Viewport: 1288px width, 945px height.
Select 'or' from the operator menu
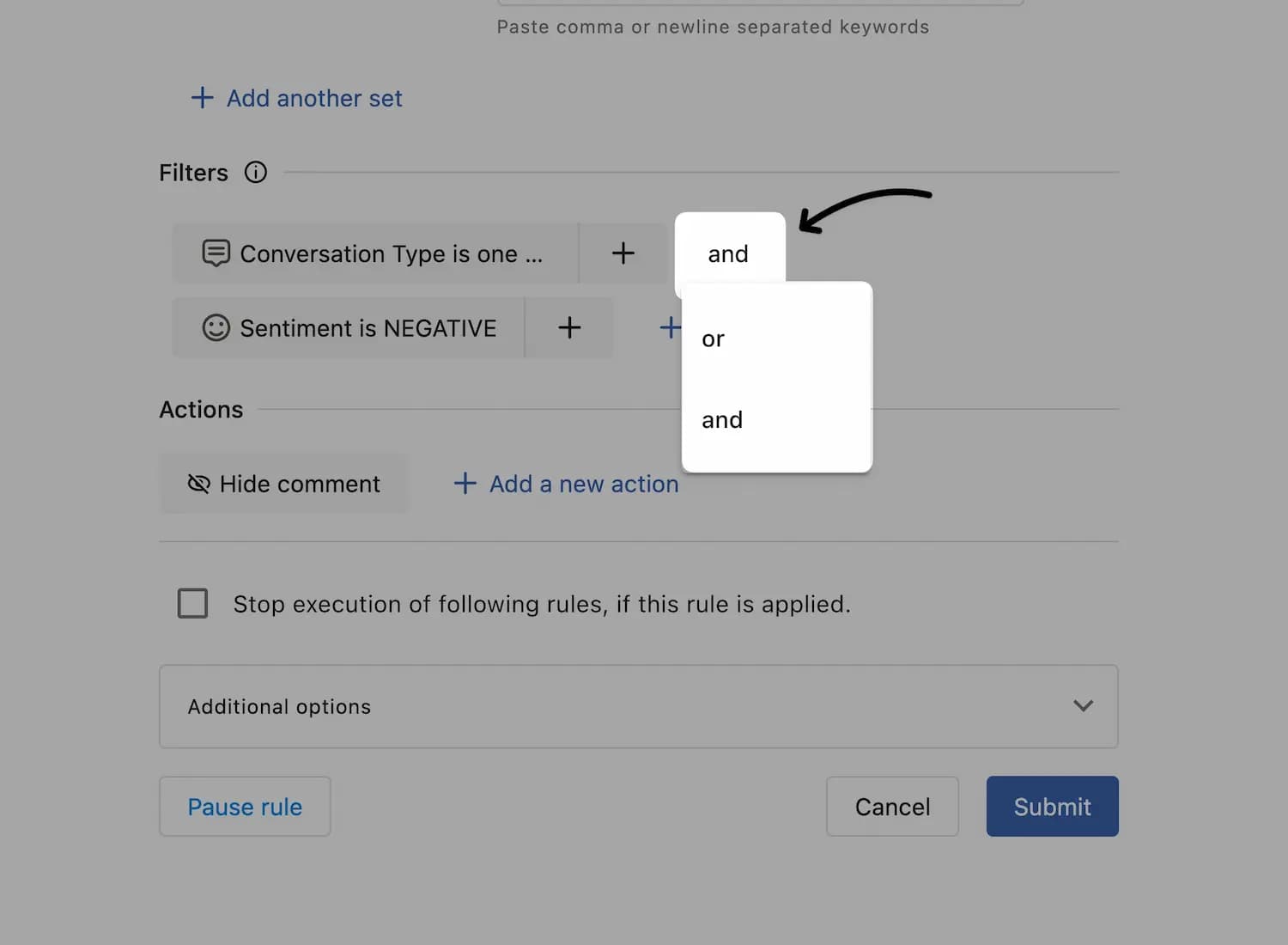tap(714, 339)
